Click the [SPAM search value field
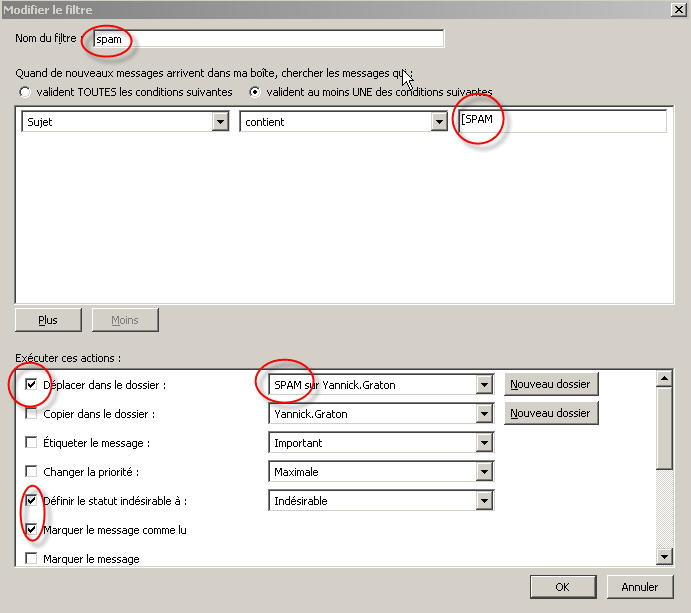This screenshot has height=613, width=691. 562,121
